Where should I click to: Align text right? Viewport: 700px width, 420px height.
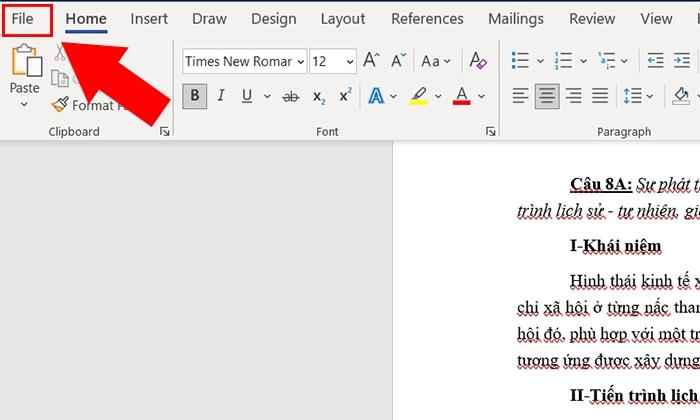574,96
